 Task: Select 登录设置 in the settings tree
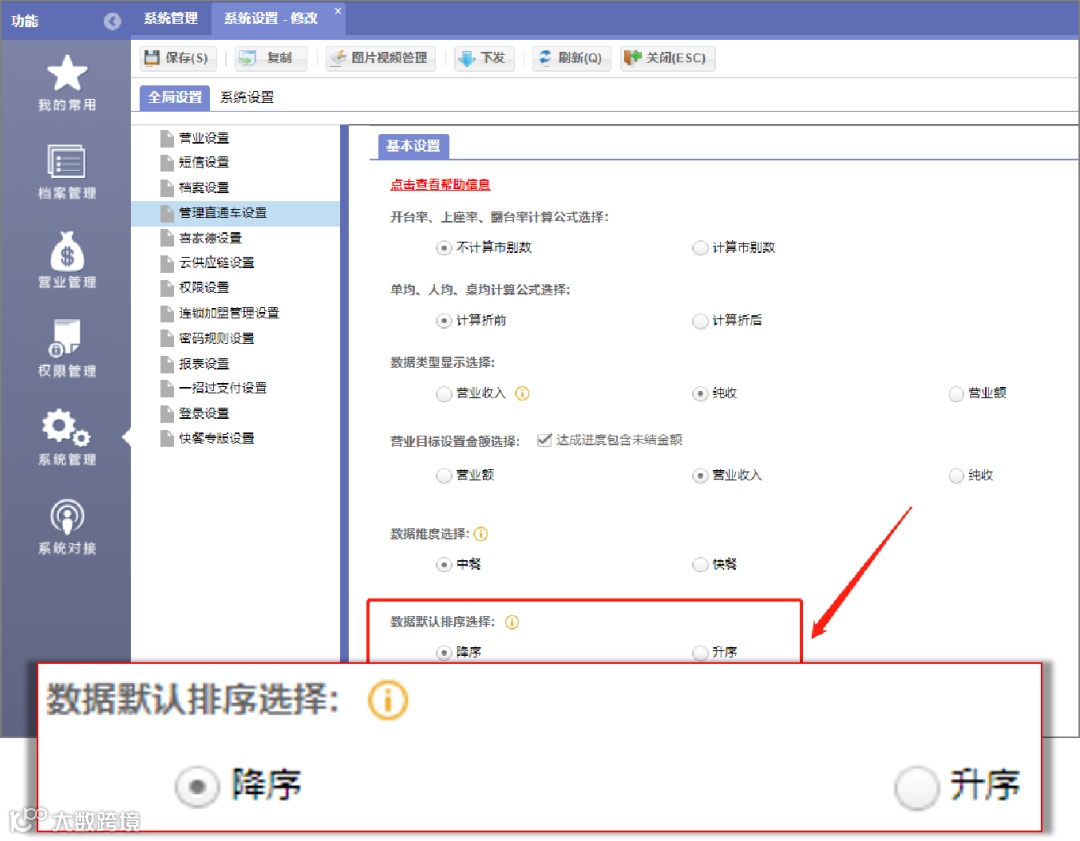click(204, 413)
